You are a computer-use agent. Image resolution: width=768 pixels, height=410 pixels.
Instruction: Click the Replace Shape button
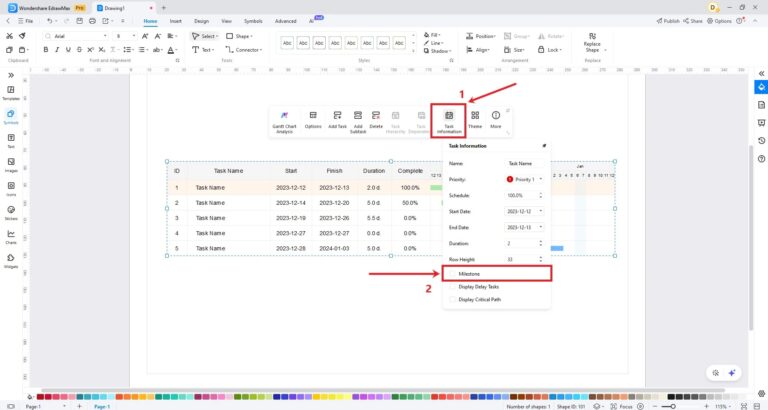592,43
